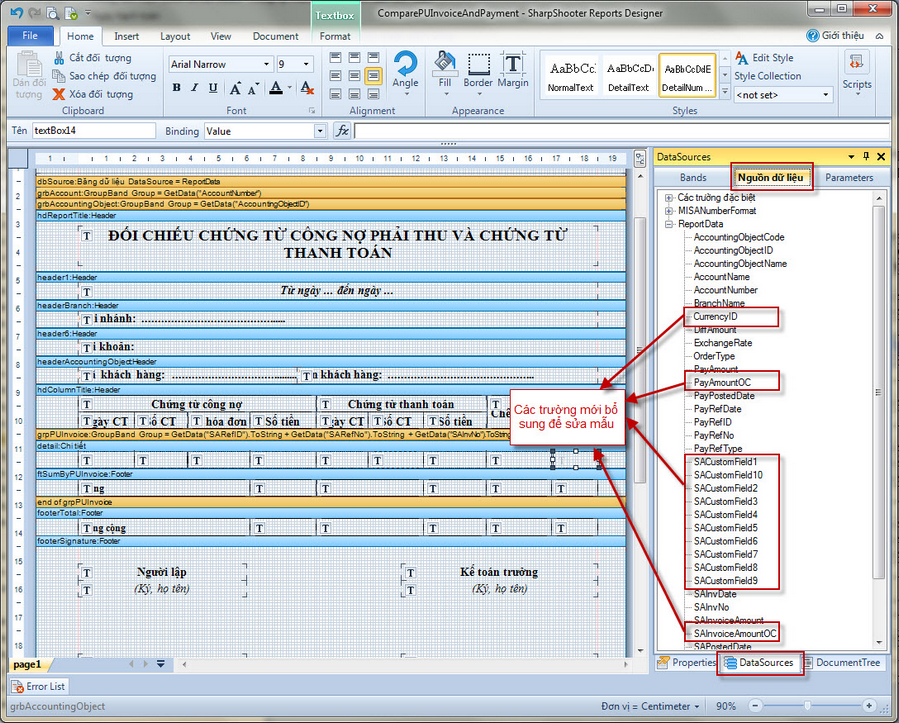
Task: Click the Fill paint bucket
Action: [x=445, y=71]
